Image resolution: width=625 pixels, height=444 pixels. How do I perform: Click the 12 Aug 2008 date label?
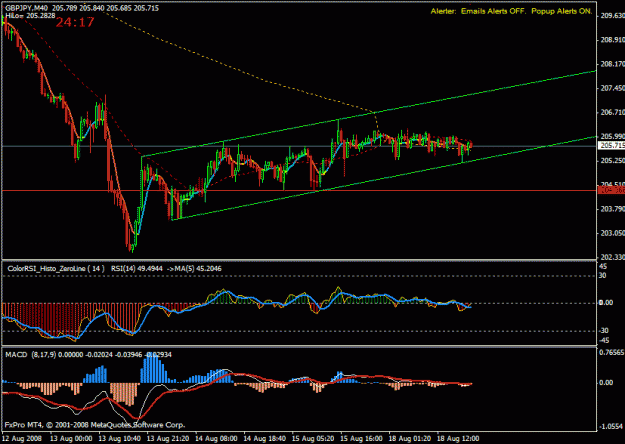22,438
